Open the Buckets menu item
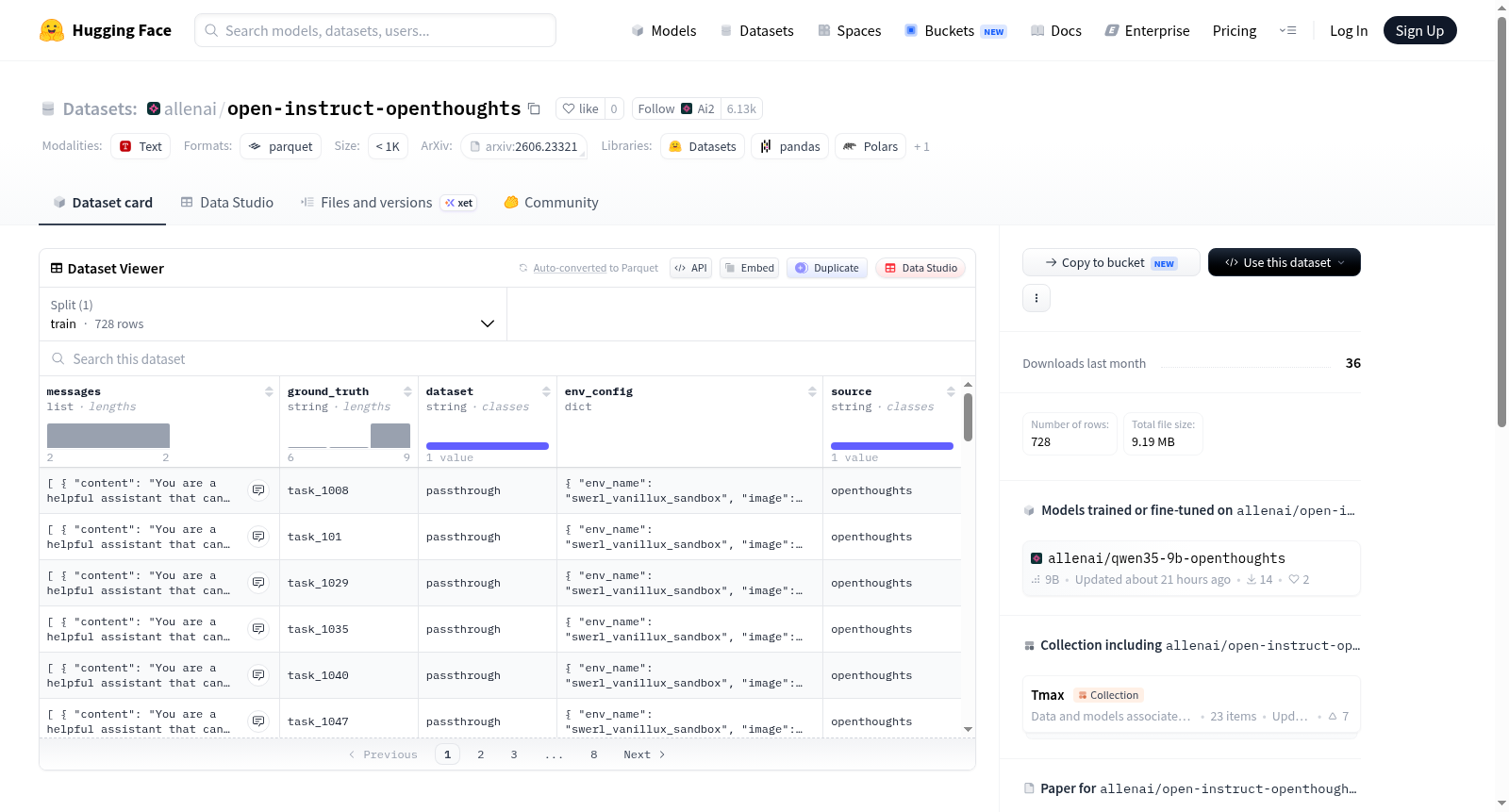Screen dimensions: 1509x812 click(x=955, y=30)
